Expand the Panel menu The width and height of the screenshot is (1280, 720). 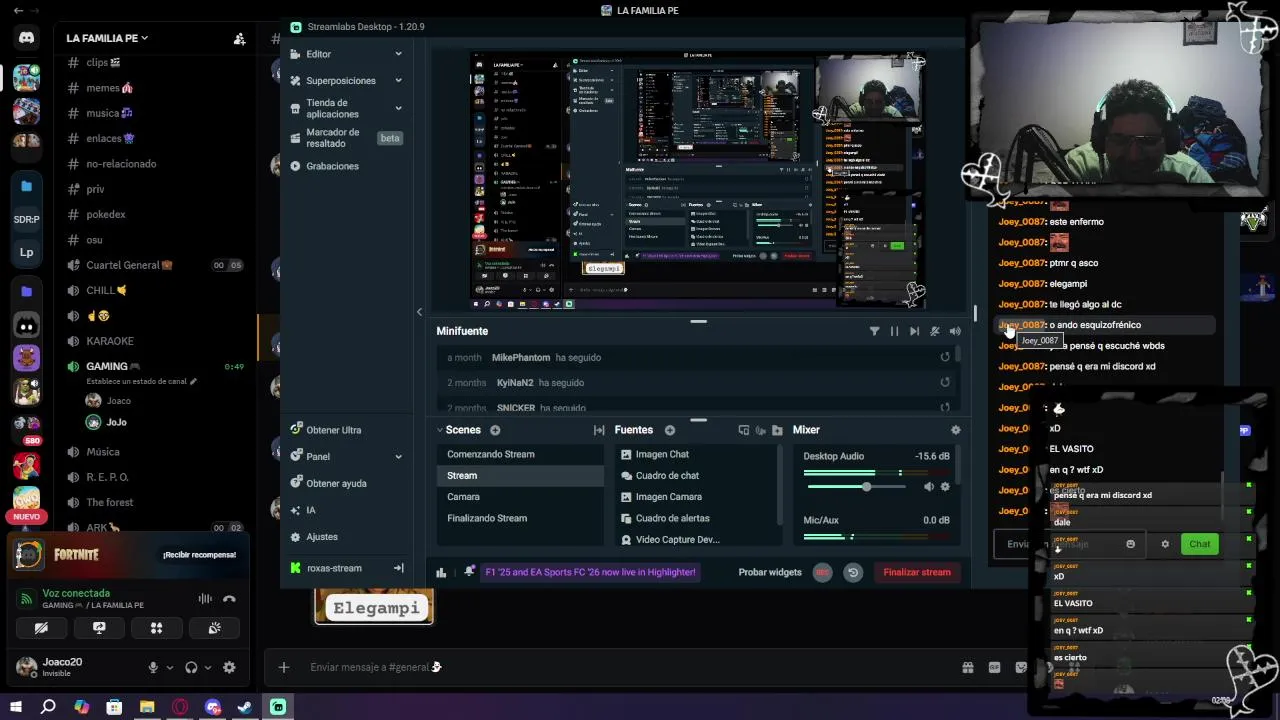(346, 456)
